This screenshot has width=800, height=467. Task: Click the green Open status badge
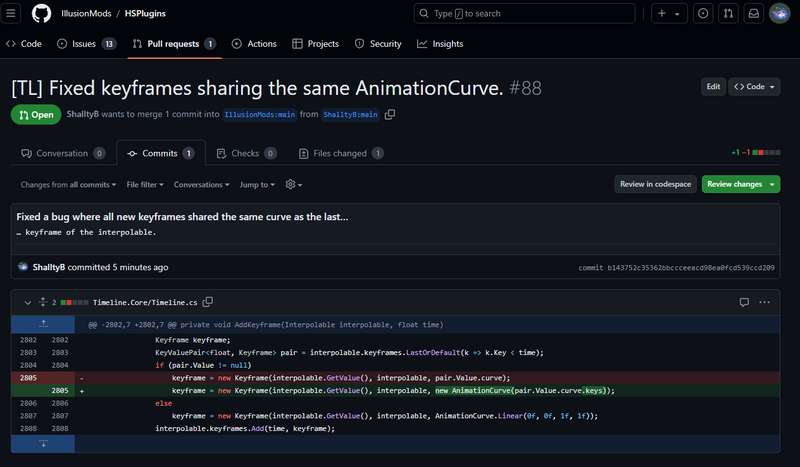click(36, 115)
